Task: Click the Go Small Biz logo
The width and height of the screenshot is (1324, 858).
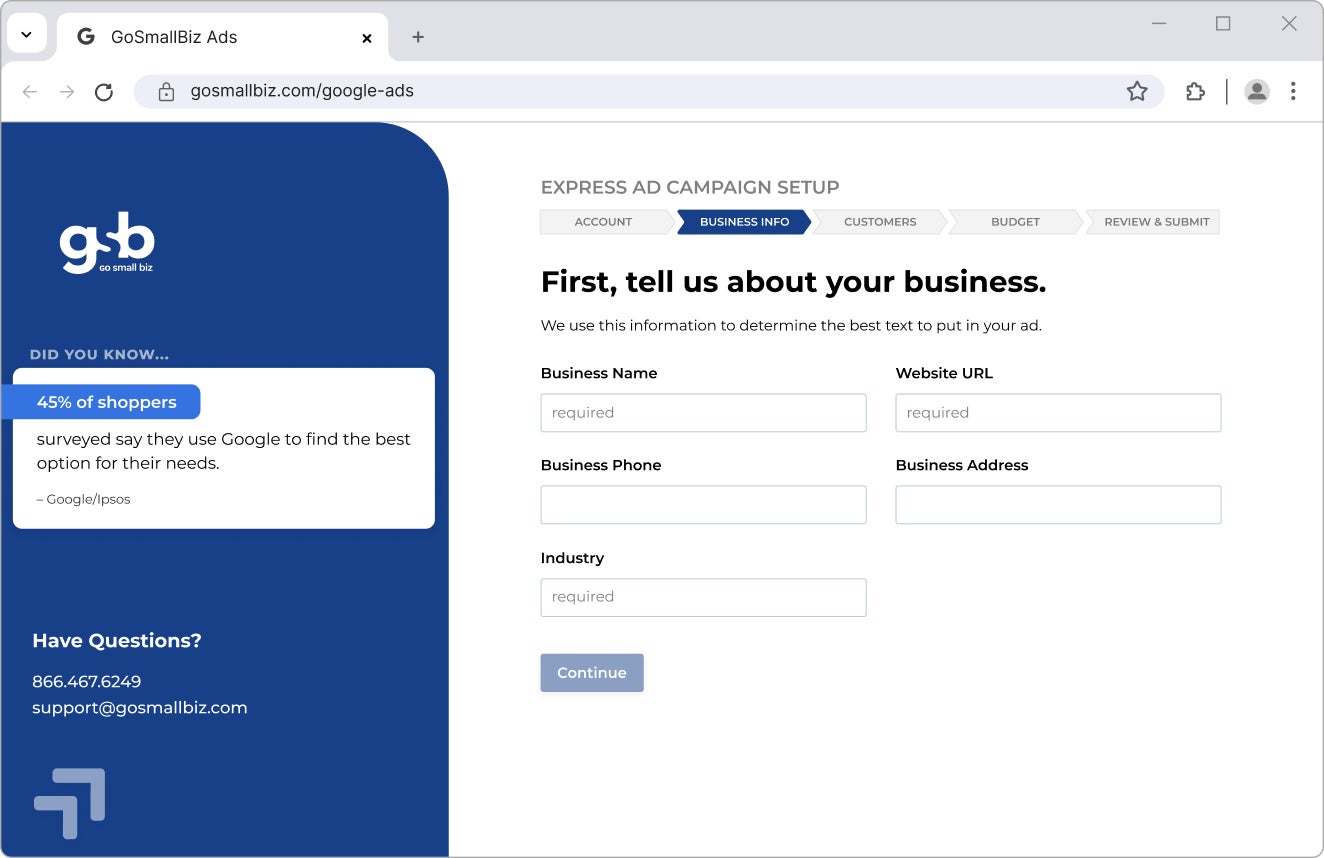Action: [107, 243]
